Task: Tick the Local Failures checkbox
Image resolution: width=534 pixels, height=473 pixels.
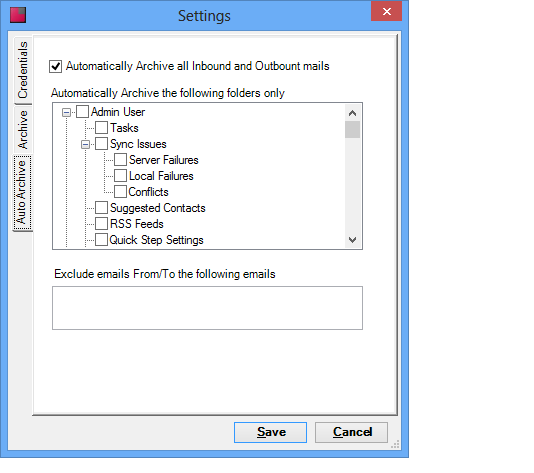Action: [x=121, y=176]
